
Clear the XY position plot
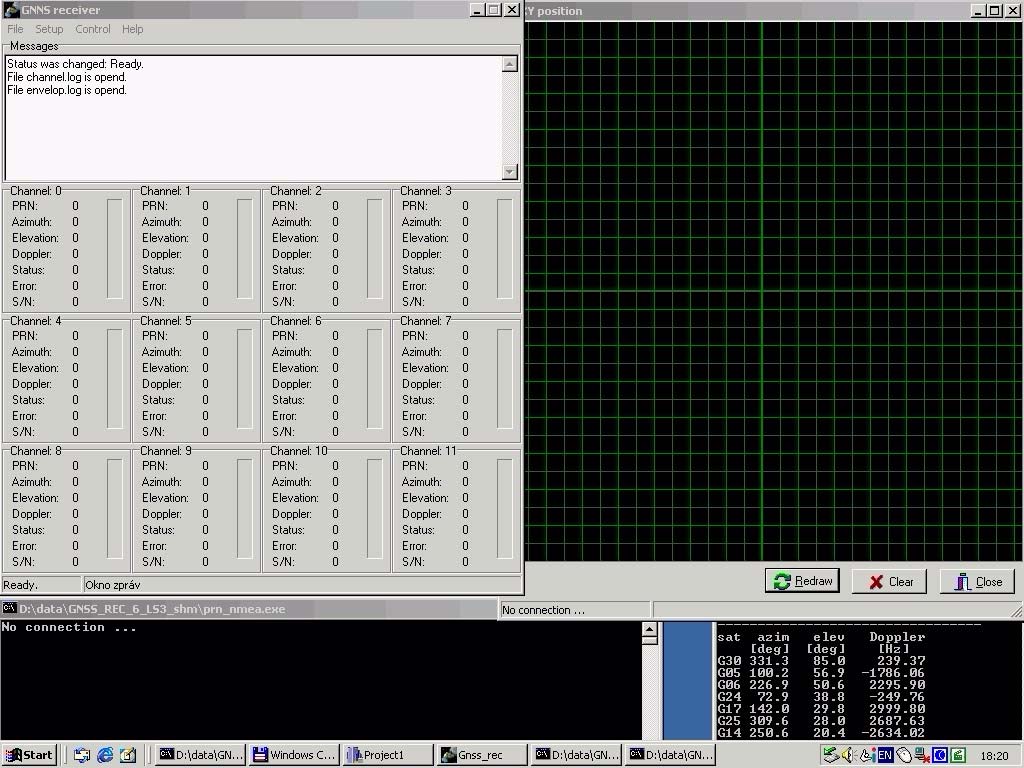[889, 581]
